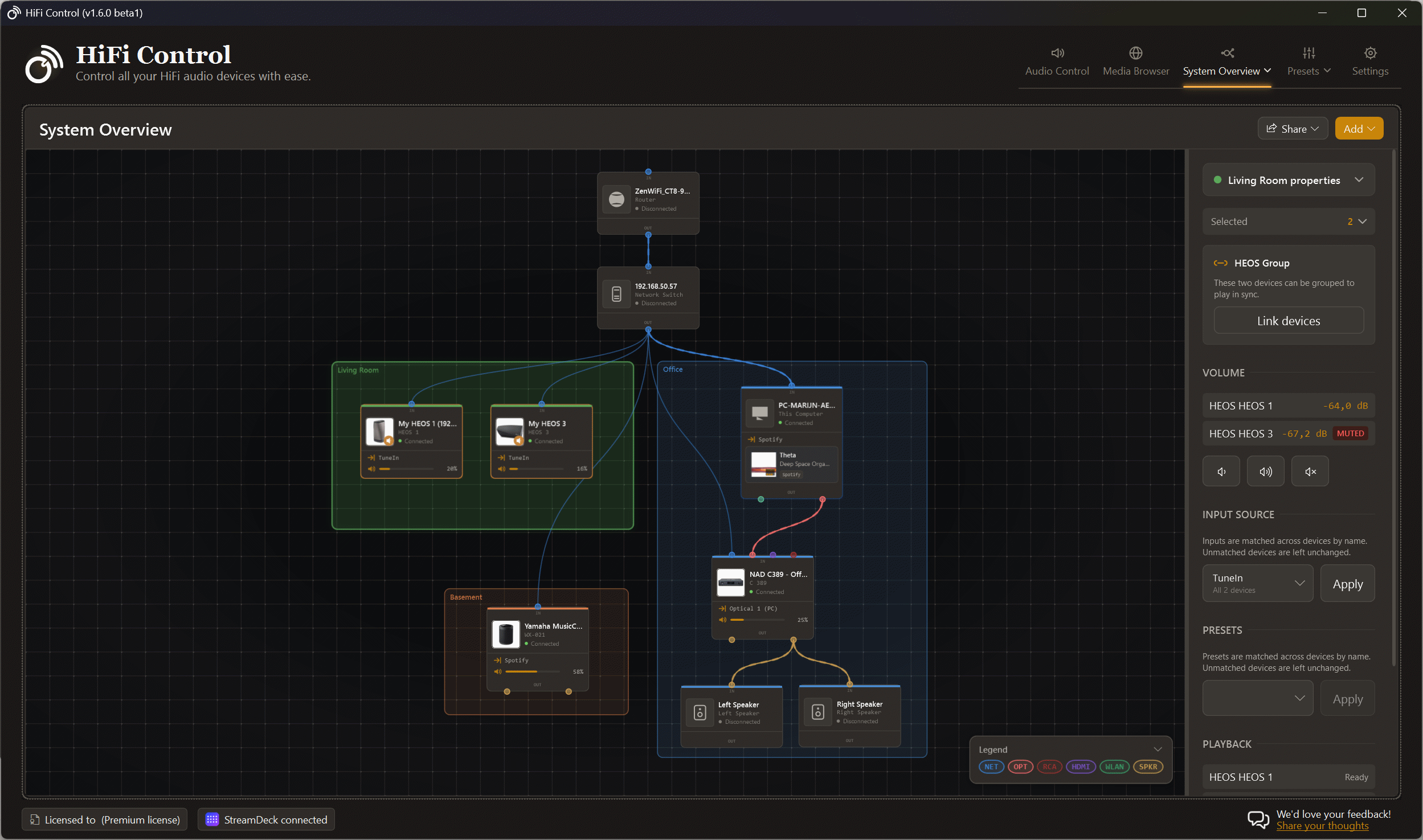Click the green Living Room status dot
This screenshot has height=840, width=1423.
pos(1217,180)
